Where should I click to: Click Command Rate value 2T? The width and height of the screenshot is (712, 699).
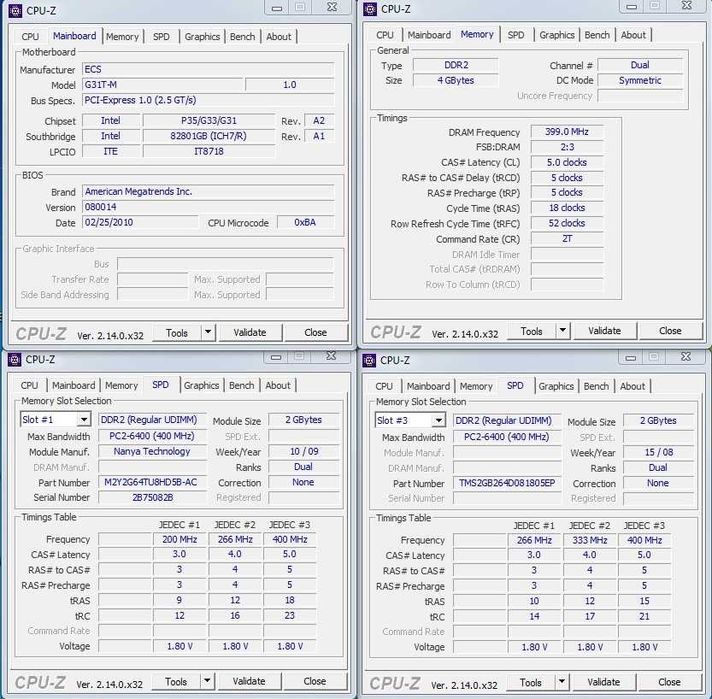(567, 238)
